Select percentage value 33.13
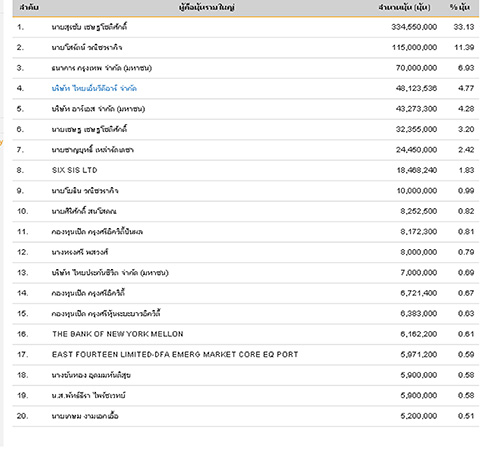The height and width of the screenshot is (456, 500). tap(464, 27)
